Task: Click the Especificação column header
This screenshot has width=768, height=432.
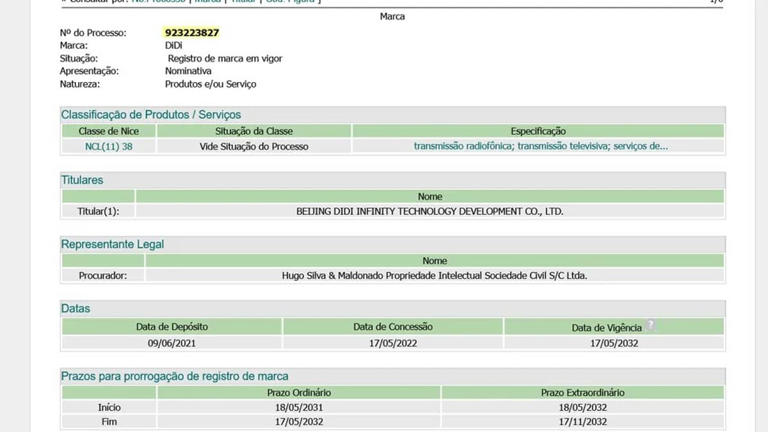Action: click(538, 131)
